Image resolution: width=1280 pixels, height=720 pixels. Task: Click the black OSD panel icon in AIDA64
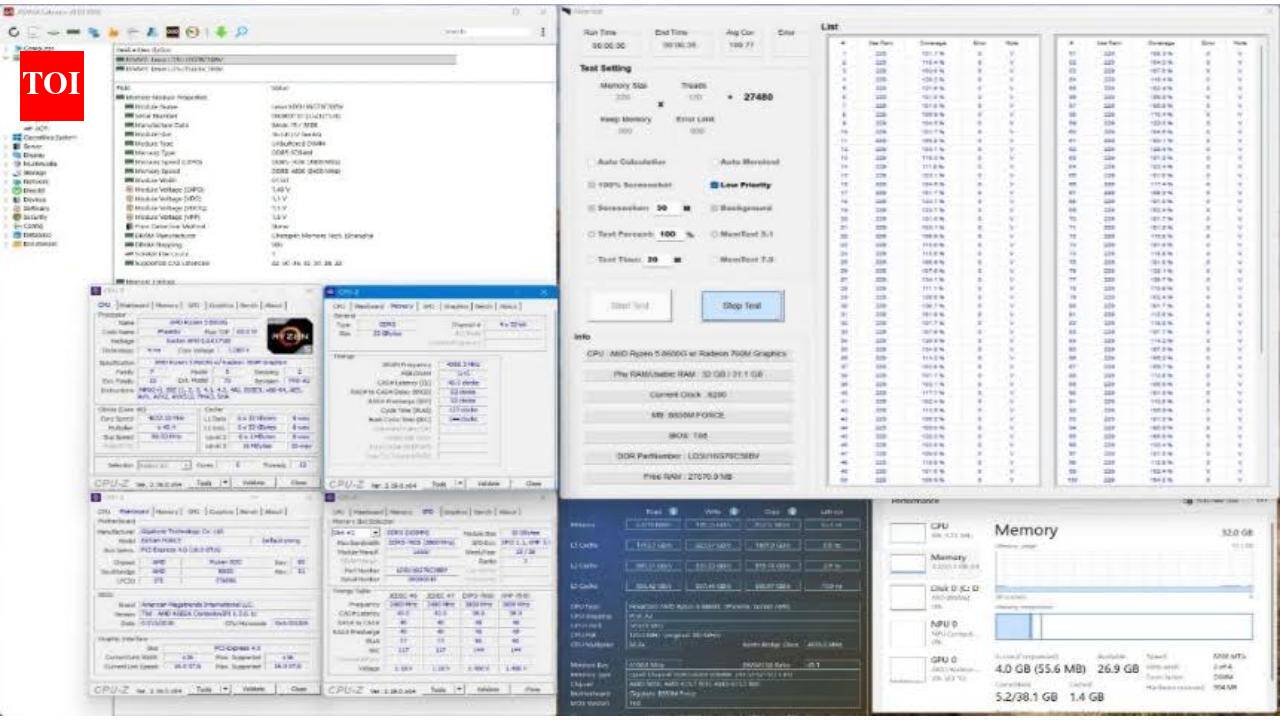pos(172,32)
